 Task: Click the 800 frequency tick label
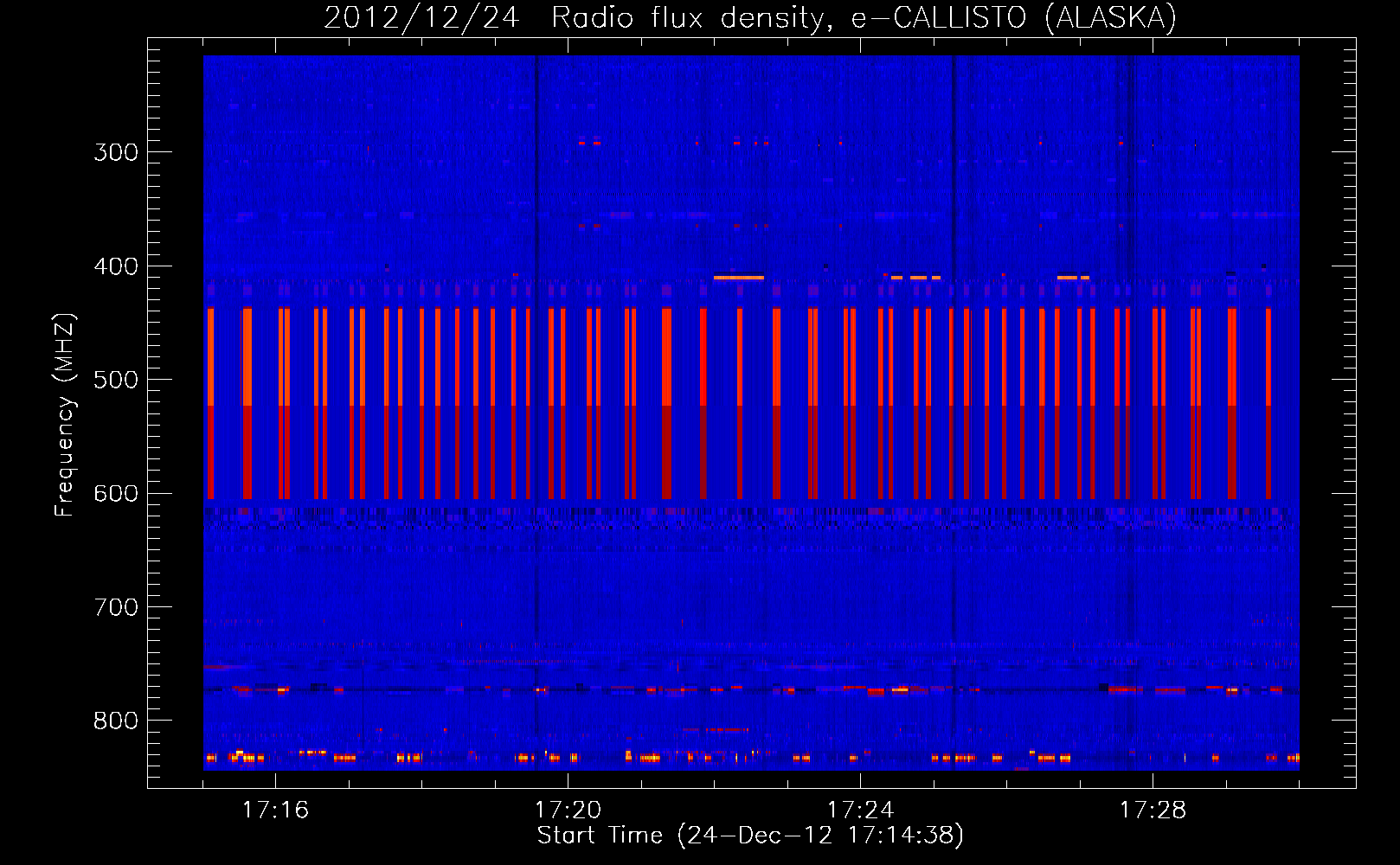click(x=116, y=721)
